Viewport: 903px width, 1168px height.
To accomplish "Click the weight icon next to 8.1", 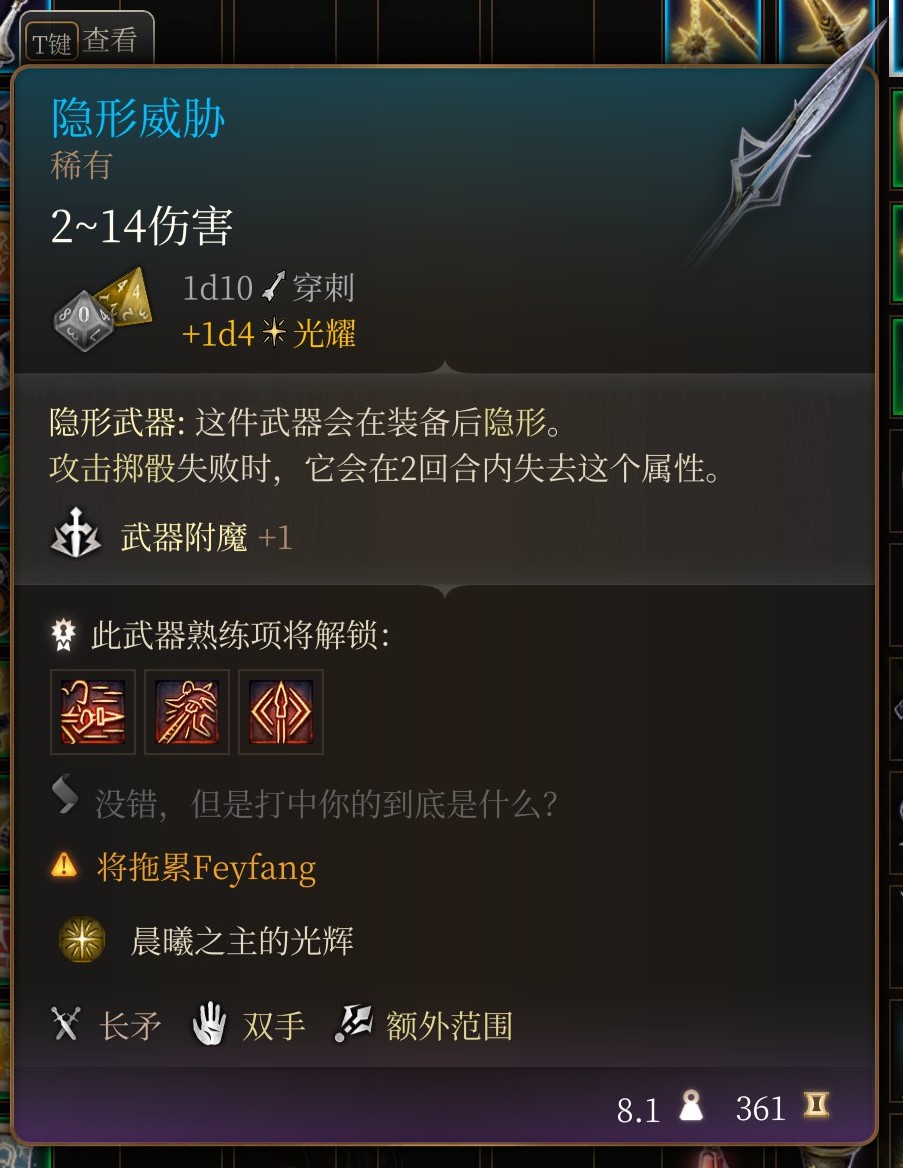I will point(691,1106).
